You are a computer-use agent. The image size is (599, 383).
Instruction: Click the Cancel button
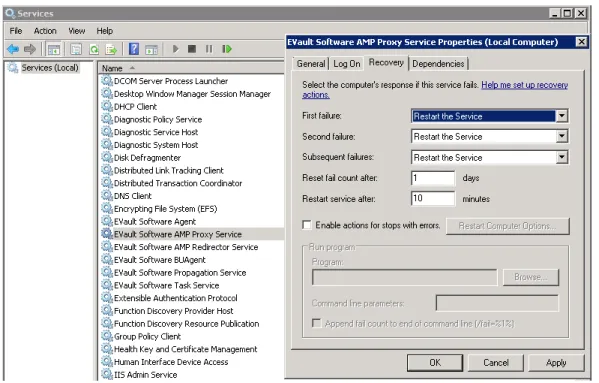pos(496,362)
